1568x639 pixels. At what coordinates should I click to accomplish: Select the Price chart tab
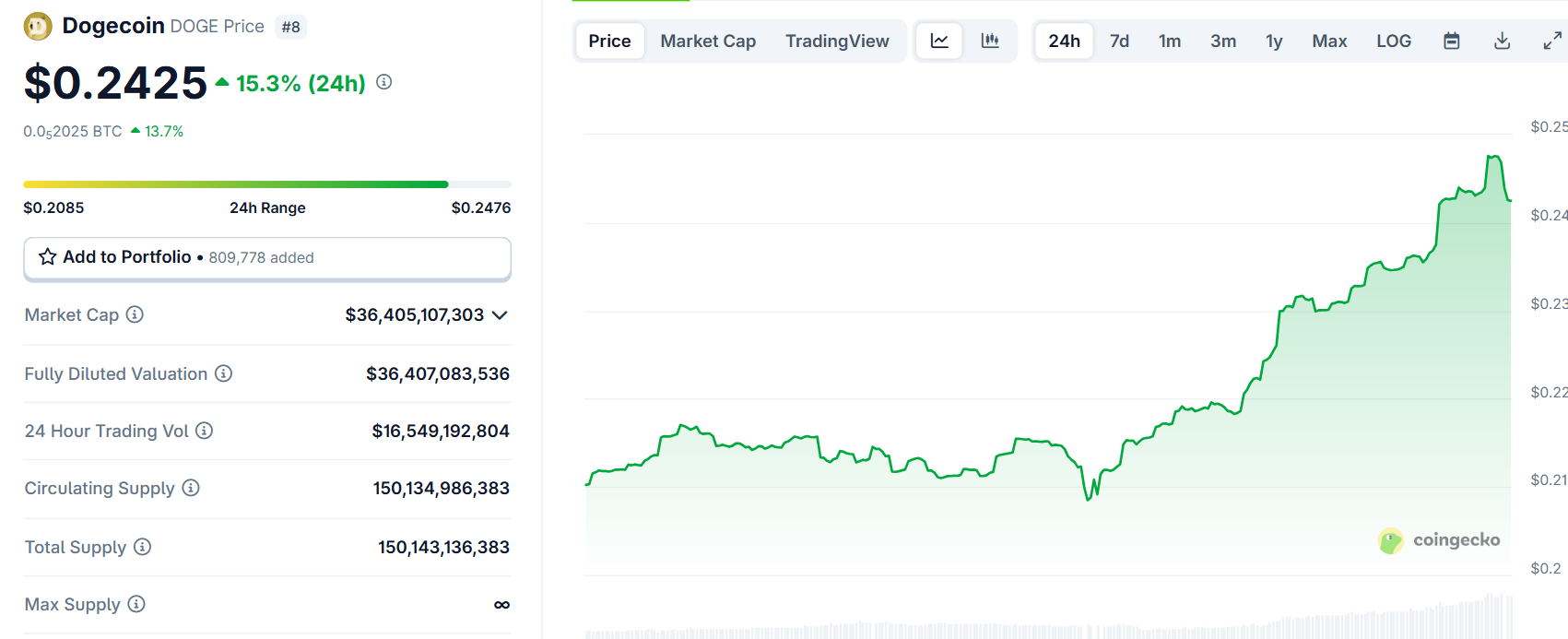(609, 41)
